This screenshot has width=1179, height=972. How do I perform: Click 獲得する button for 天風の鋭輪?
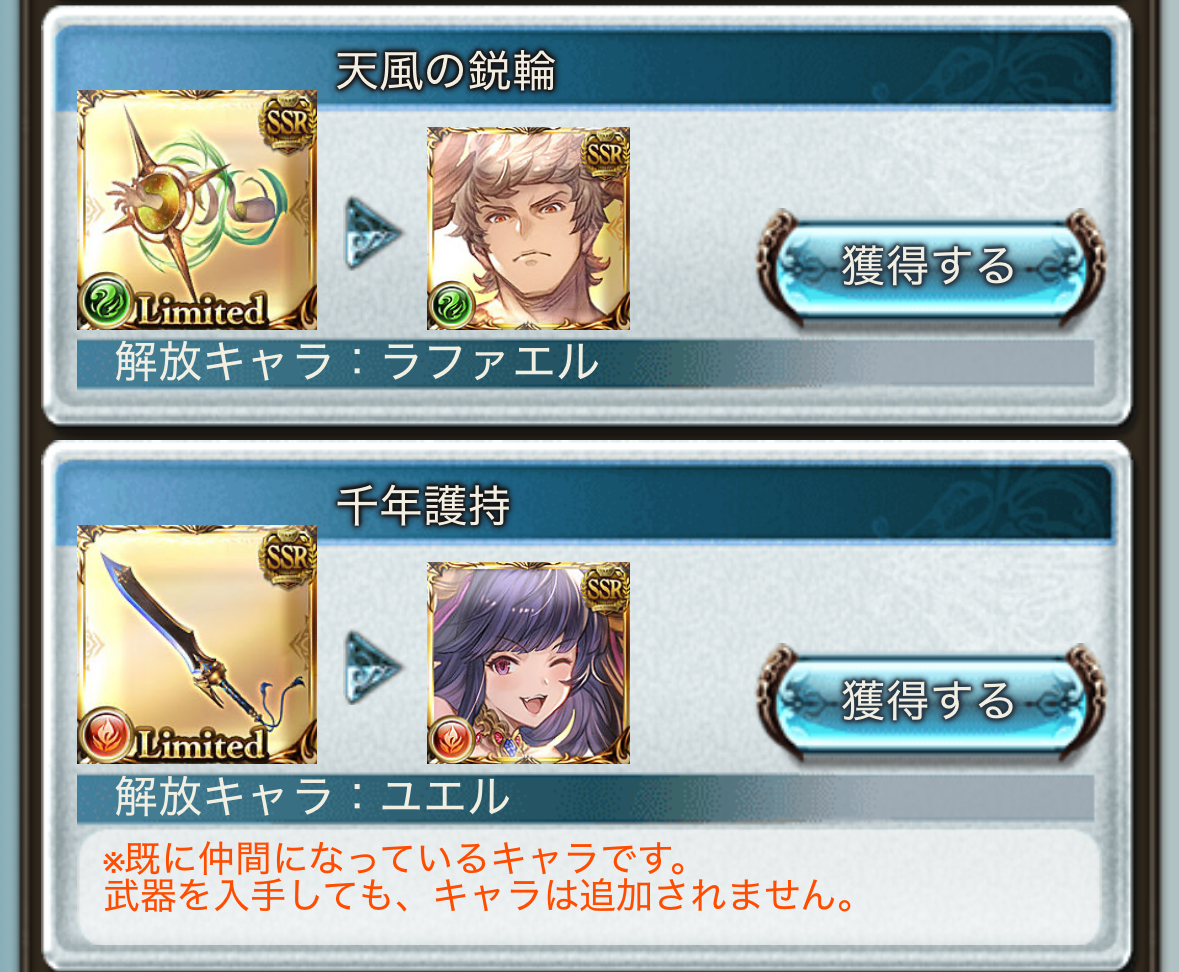pos(930,267)
